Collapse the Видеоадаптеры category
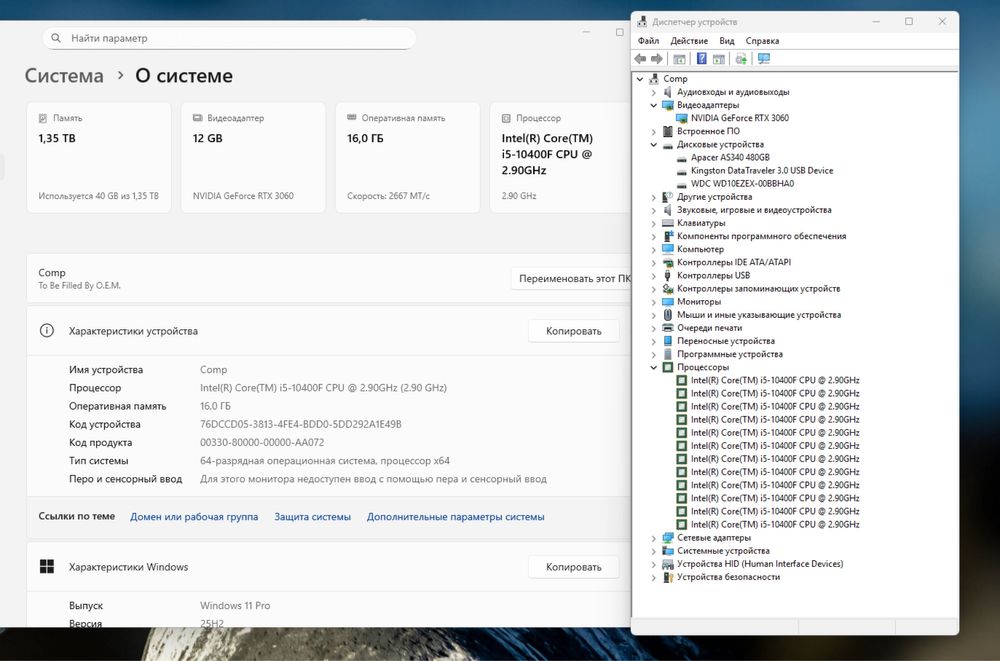This screenshot has width=1000, height=661. pos(654,105)
